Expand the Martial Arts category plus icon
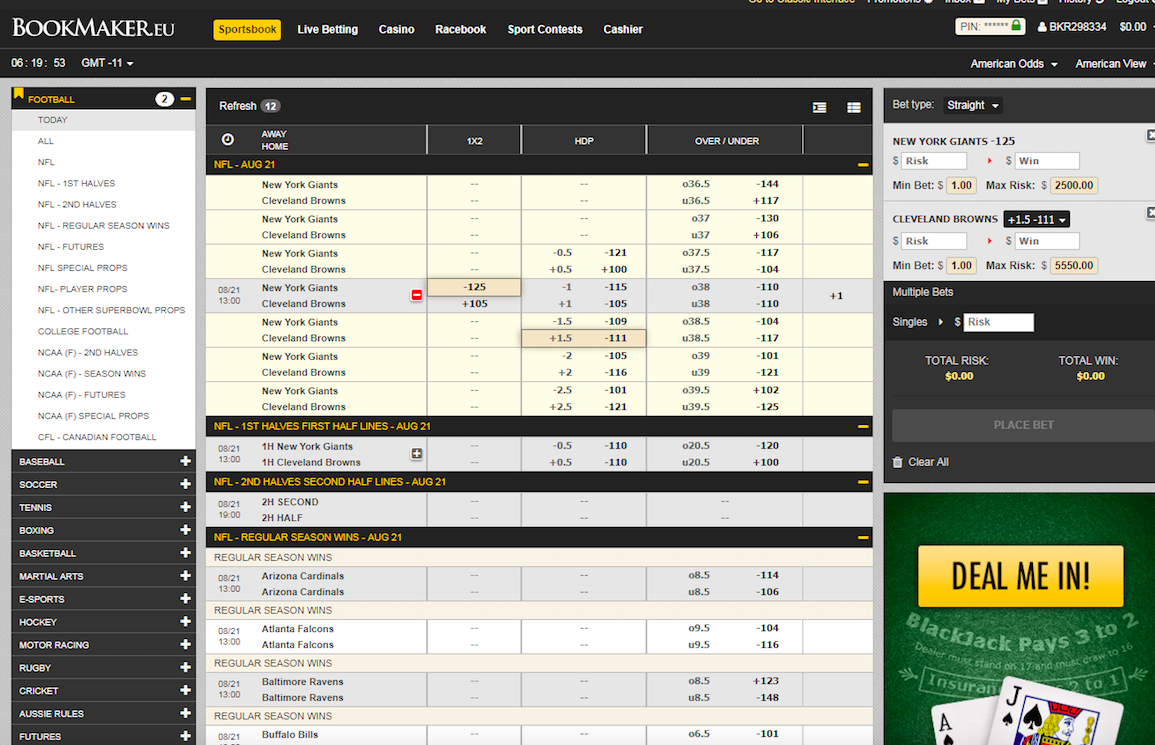Viewport: 1155px width, 745px height. (x=186, y=576)
